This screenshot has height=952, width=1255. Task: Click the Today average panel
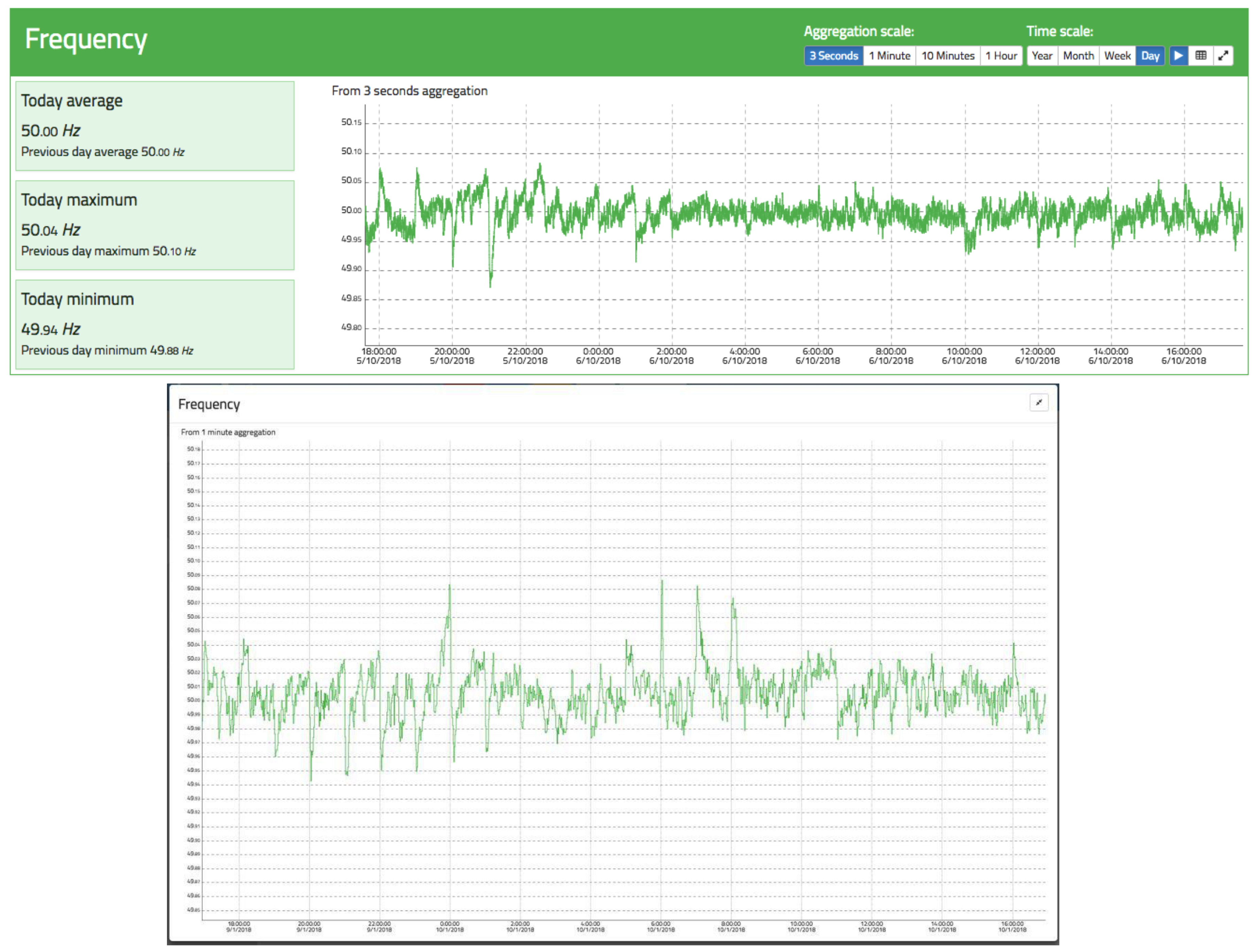click(154, 125)
